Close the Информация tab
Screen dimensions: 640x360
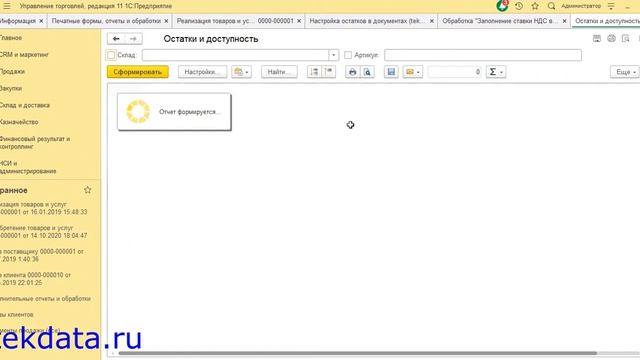[x=41, y=21]
